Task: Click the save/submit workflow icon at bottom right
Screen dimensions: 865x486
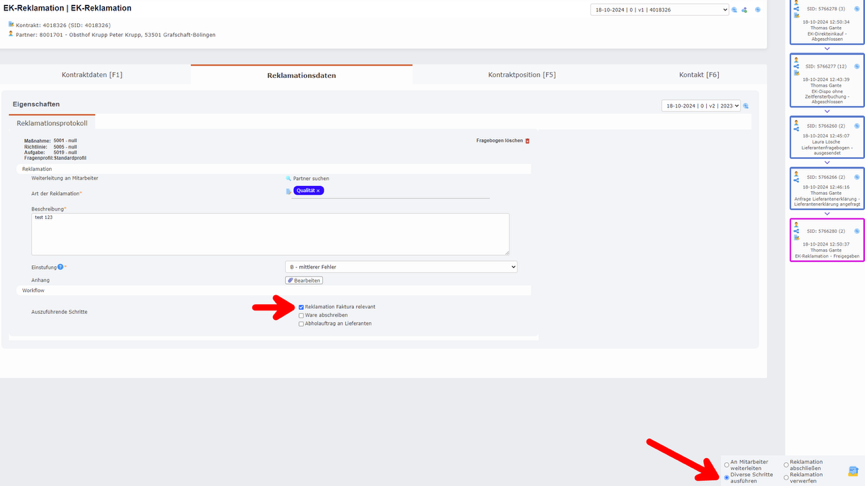Action: pyautogui.click(x=853, y=471)
